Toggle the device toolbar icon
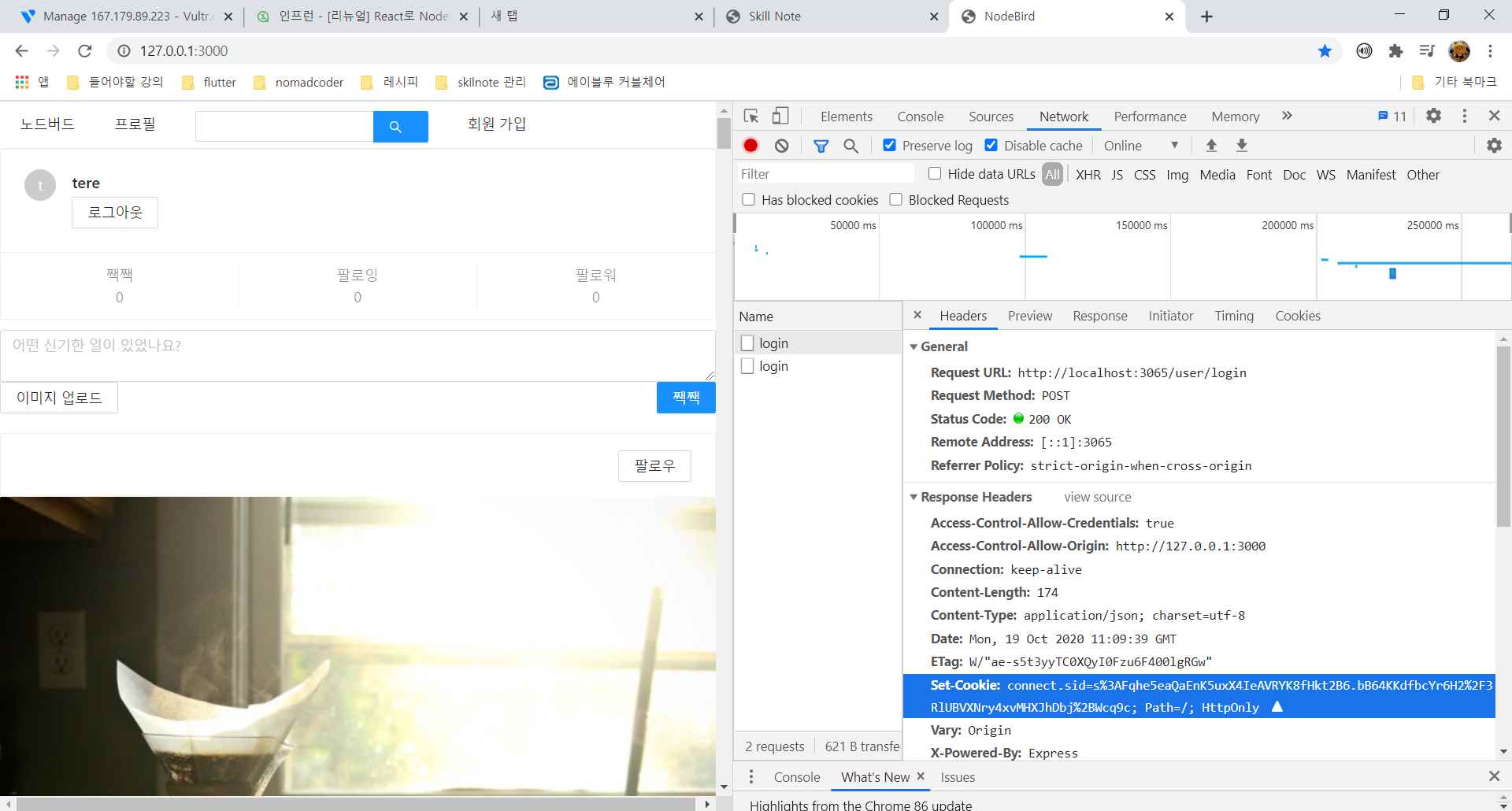1512x811 pixels. click(x=780, y=117)
